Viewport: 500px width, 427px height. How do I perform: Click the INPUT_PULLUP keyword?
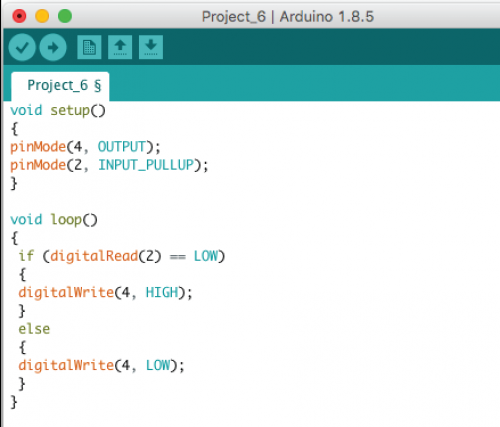pyautogui.click(x=146, y=165)
